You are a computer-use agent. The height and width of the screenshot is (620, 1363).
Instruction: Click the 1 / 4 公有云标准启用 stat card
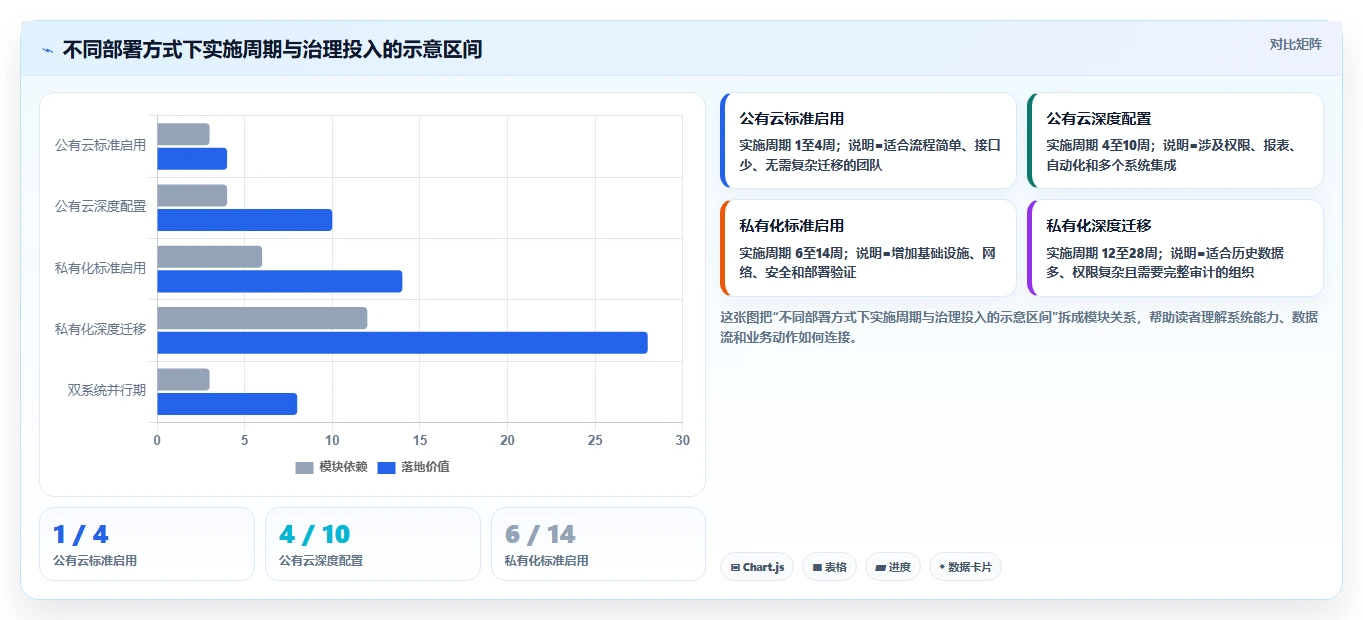point(147,544)
